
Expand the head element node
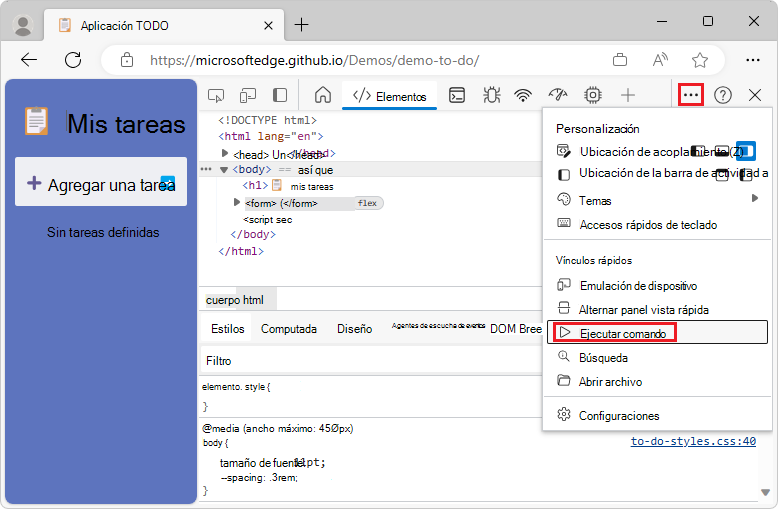pyautogui.click(x=225, y=153)
